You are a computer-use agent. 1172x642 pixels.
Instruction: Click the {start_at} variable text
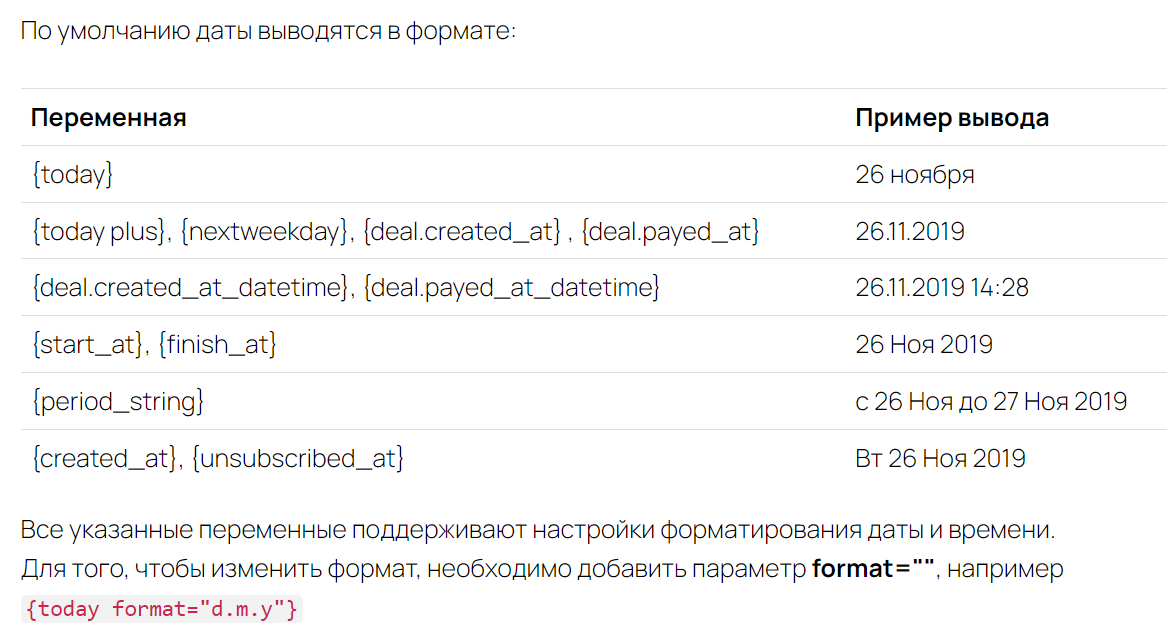(87, 344)
